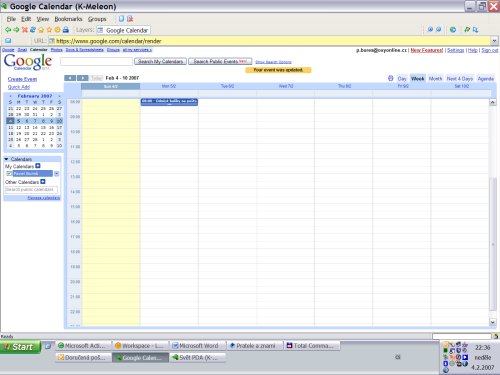Go back with the green left arrow
This screenshot has width=500, height=375.
[8, 30]
